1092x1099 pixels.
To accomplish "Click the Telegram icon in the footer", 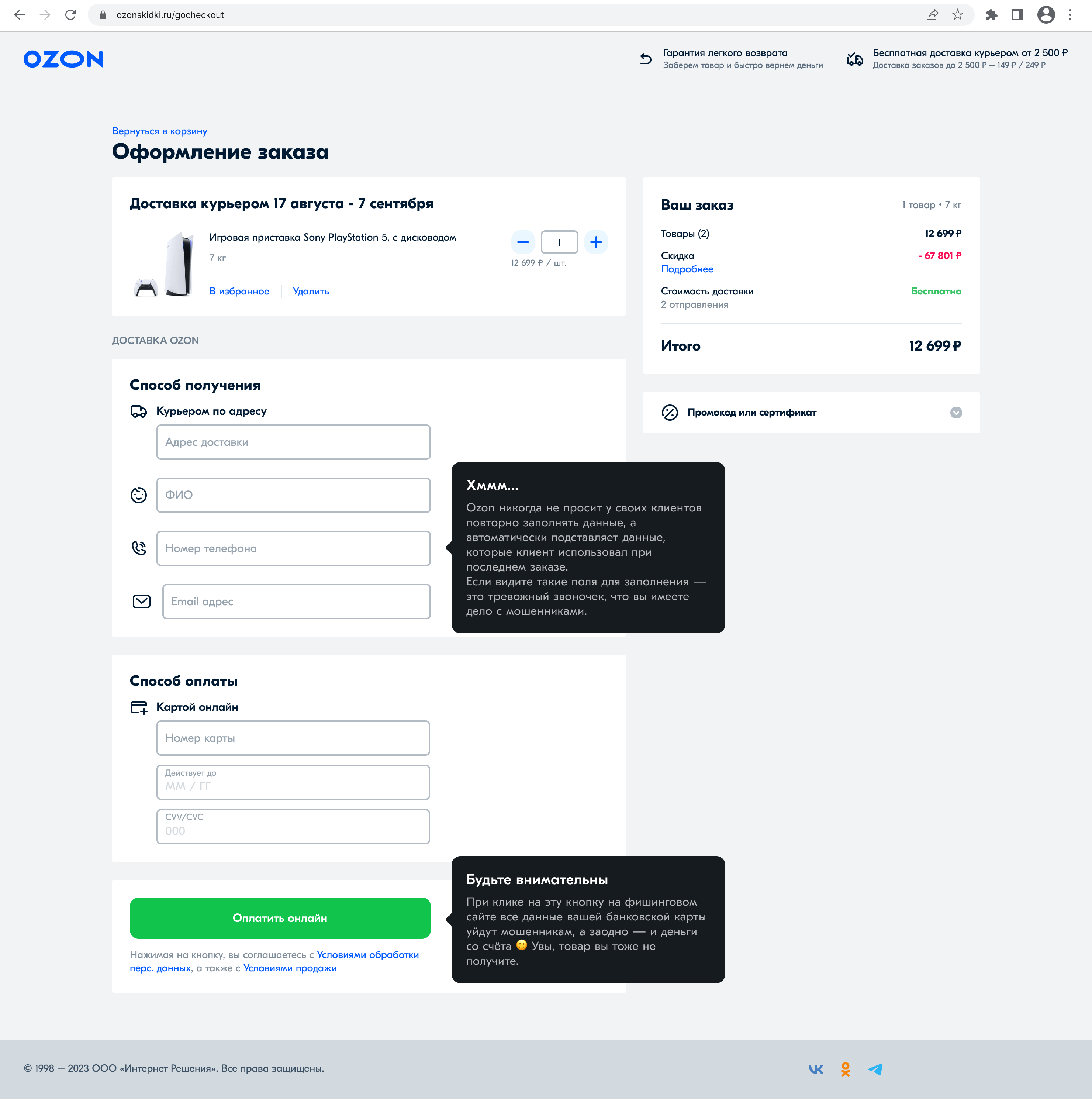I will [875, 1069].
